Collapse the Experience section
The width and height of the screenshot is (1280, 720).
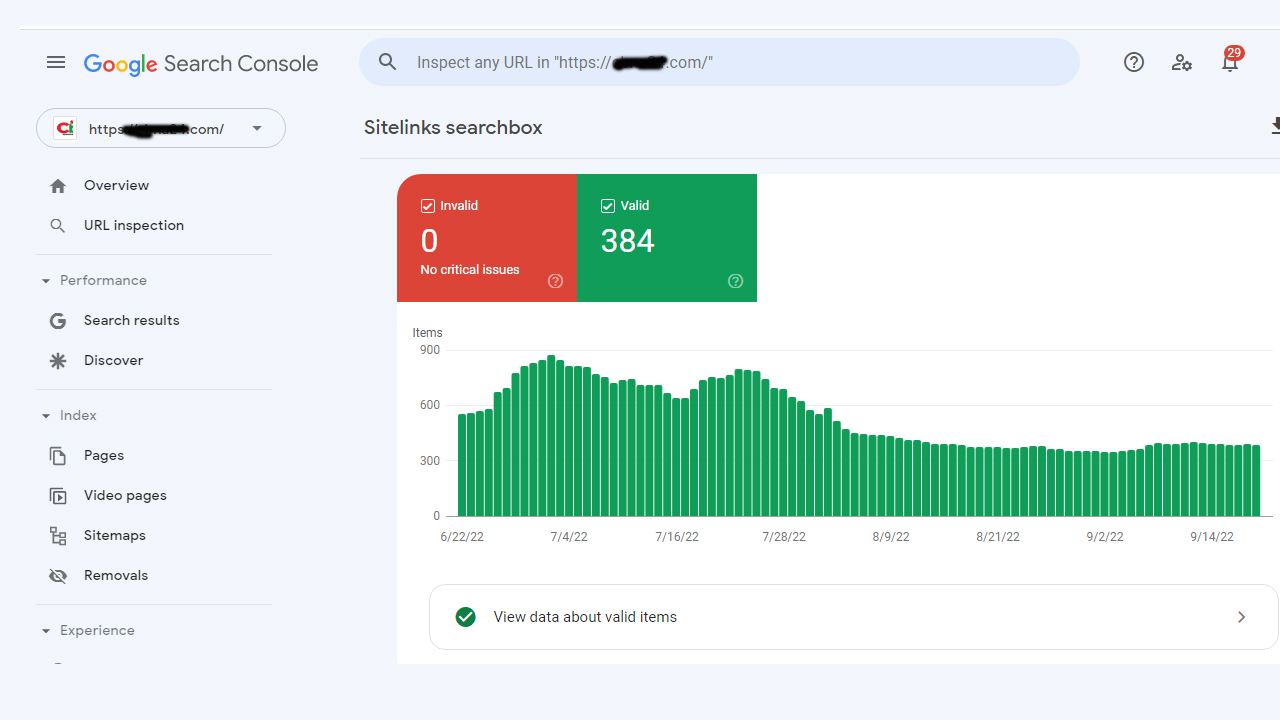point(46,631)
